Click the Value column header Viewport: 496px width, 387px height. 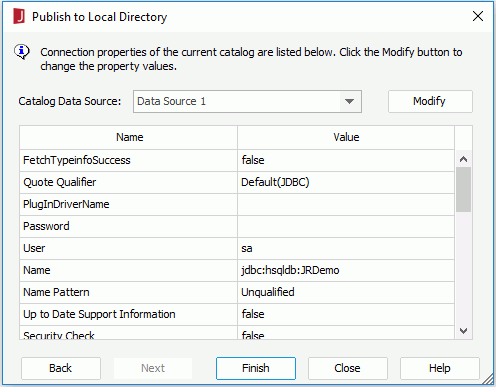tap(346, 137)
